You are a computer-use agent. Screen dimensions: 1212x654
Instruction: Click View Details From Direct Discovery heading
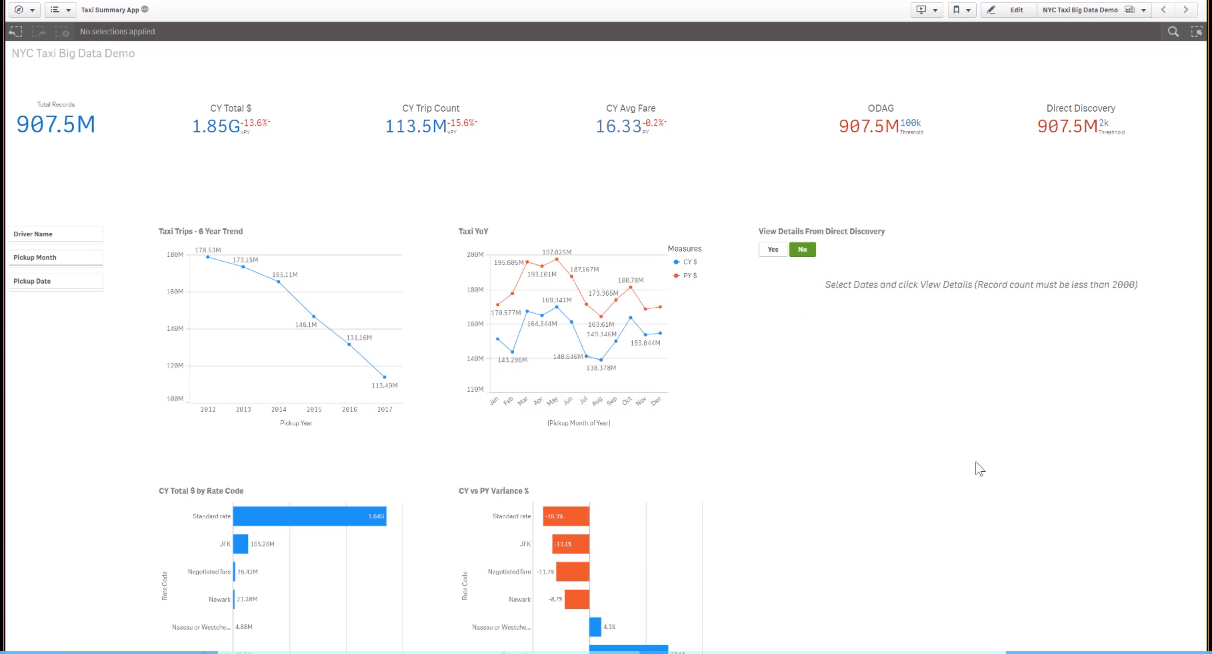(822, 231)
